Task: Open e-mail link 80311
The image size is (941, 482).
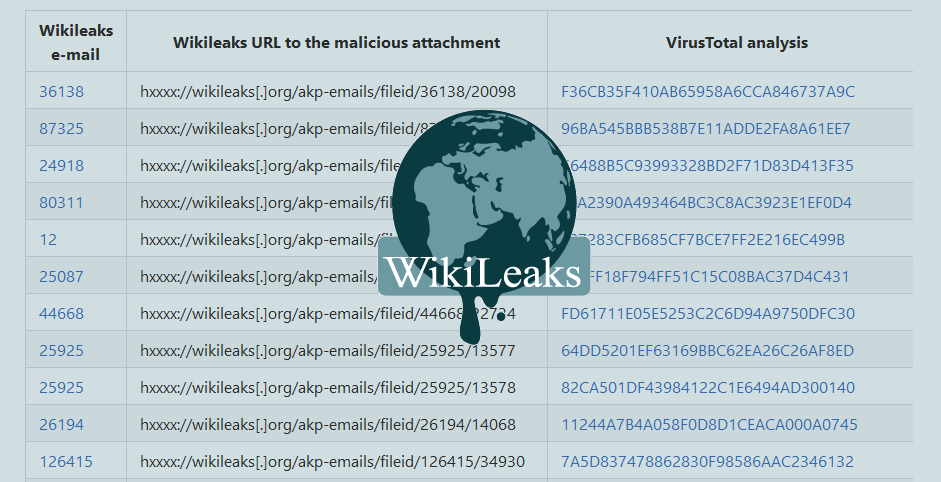Action: point(61,203)
